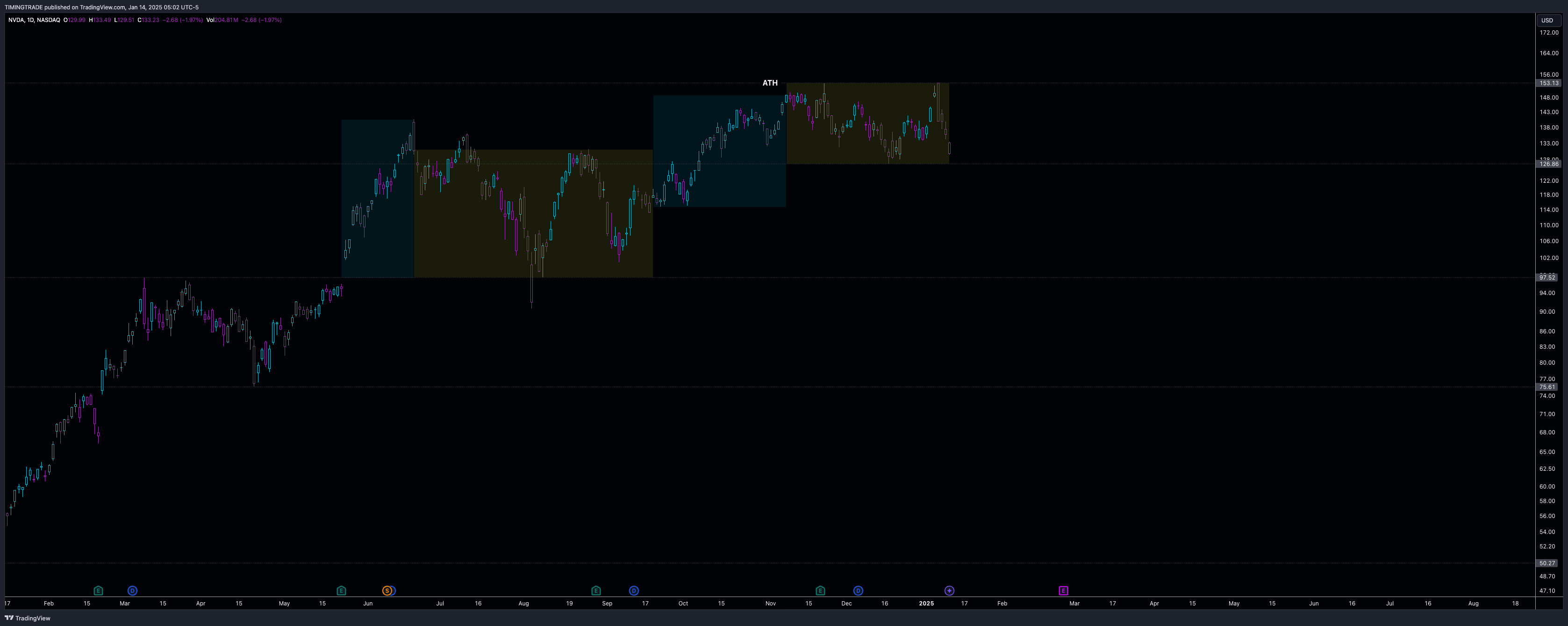The image size is (1568, 626).
Task: Click the green earnings E marker before September
Action: (596, 590)
